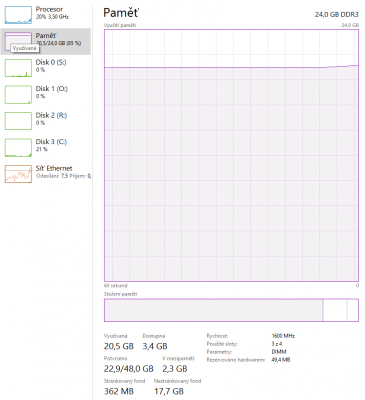Click the memory usage graph

tap(231, 155)
